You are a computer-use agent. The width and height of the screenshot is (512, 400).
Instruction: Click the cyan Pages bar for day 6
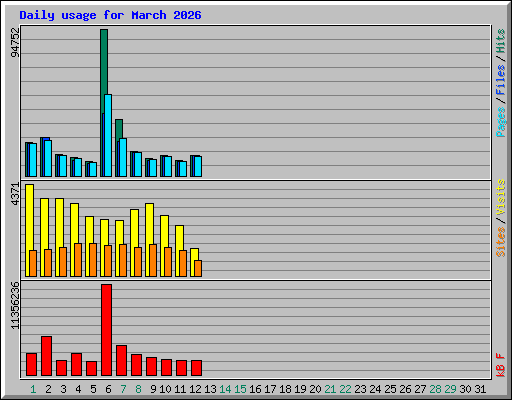(108, 136)
